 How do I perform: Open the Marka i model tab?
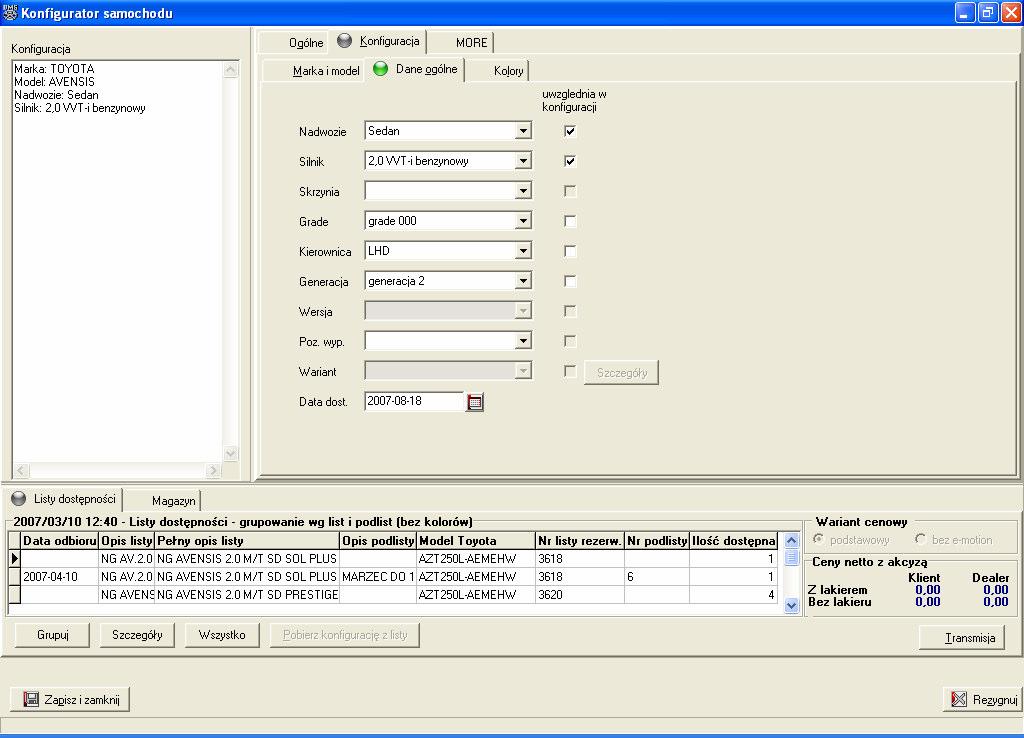click(313, 71)
